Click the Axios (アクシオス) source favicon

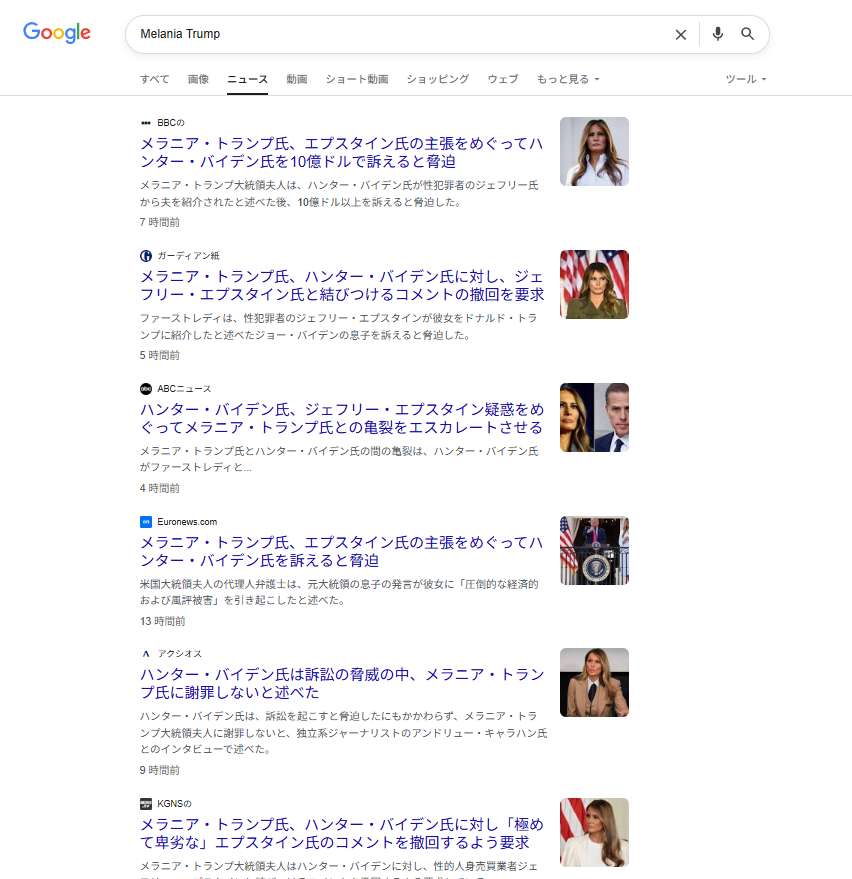[x=146, y=654]
